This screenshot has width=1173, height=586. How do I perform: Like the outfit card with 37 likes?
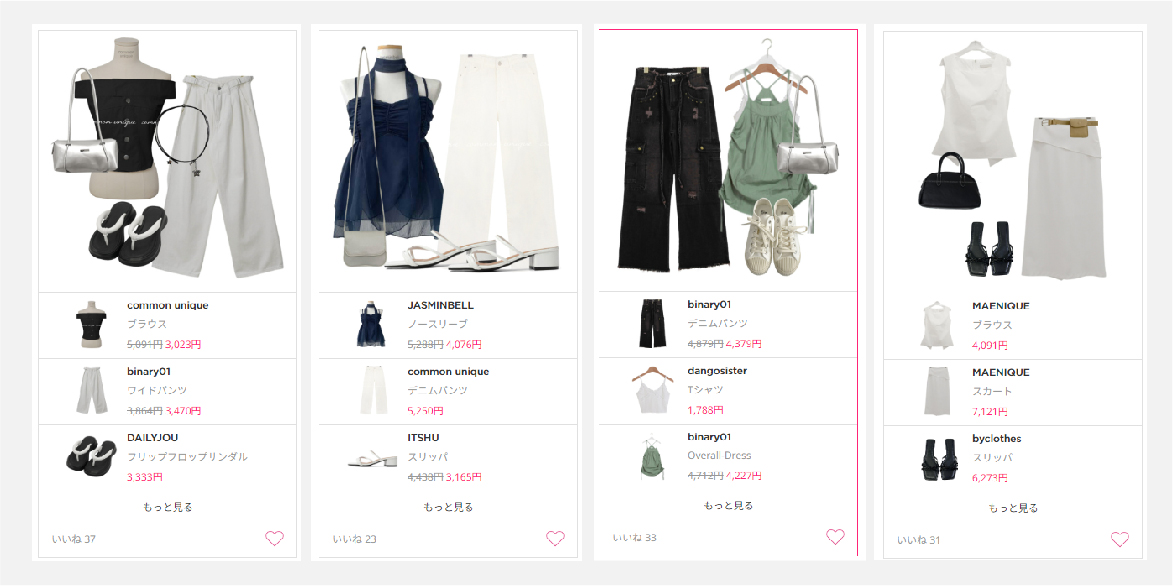(x=275, y=538)
